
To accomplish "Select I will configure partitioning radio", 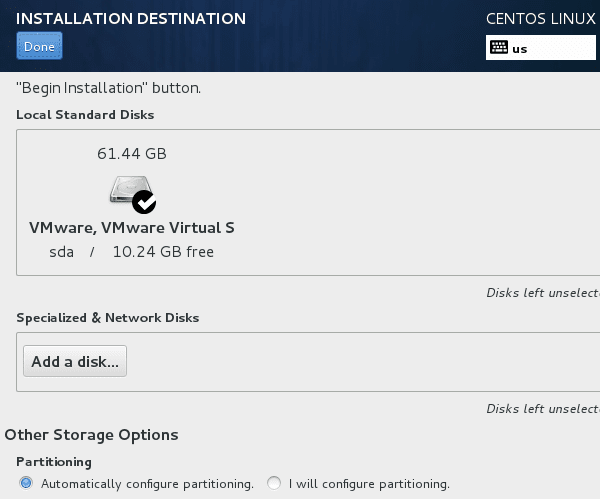I will tap(274, 483).
